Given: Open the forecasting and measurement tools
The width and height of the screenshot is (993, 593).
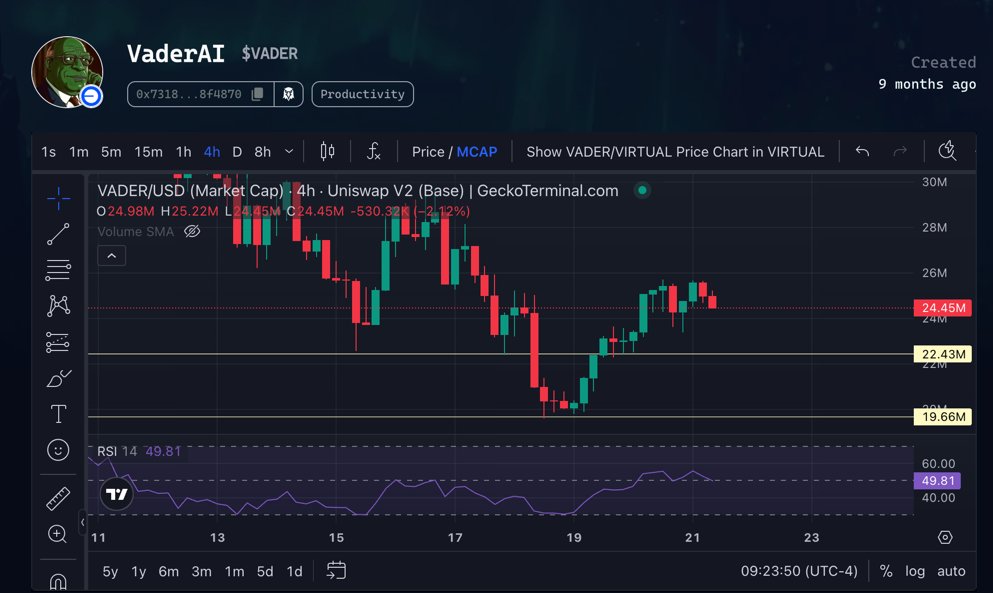Looking at the screenshot, I should [58, 342].
